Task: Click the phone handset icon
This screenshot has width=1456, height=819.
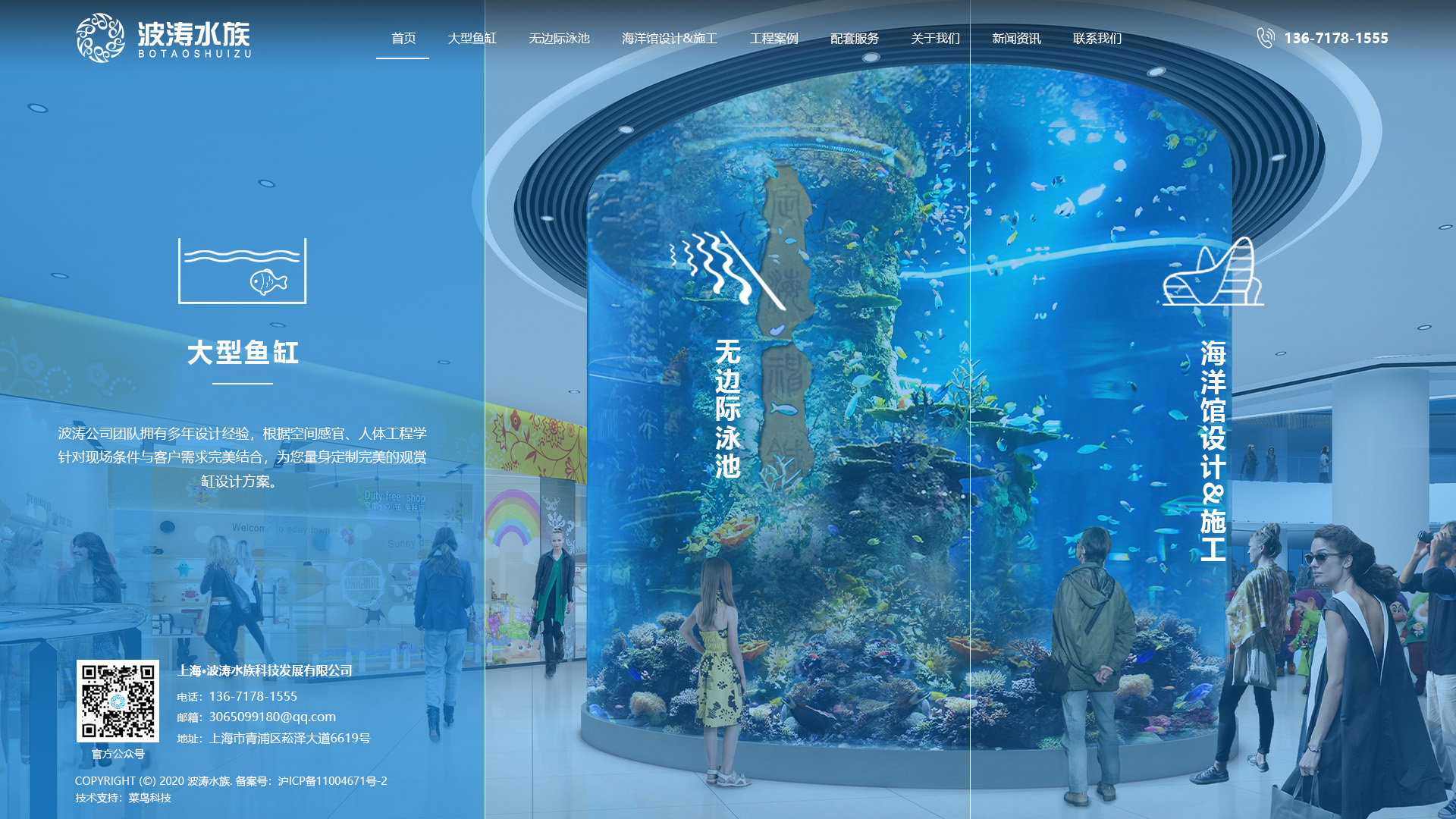Action: coord(1266,38)
